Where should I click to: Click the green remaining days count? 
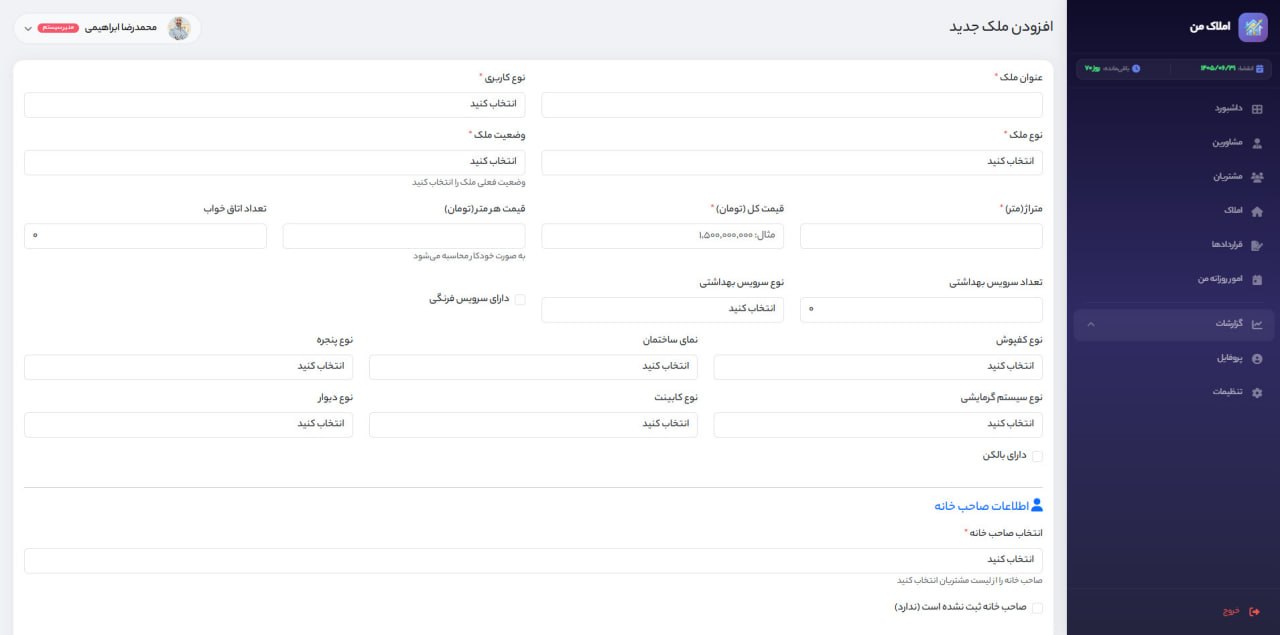click(x=1093, y=68)
